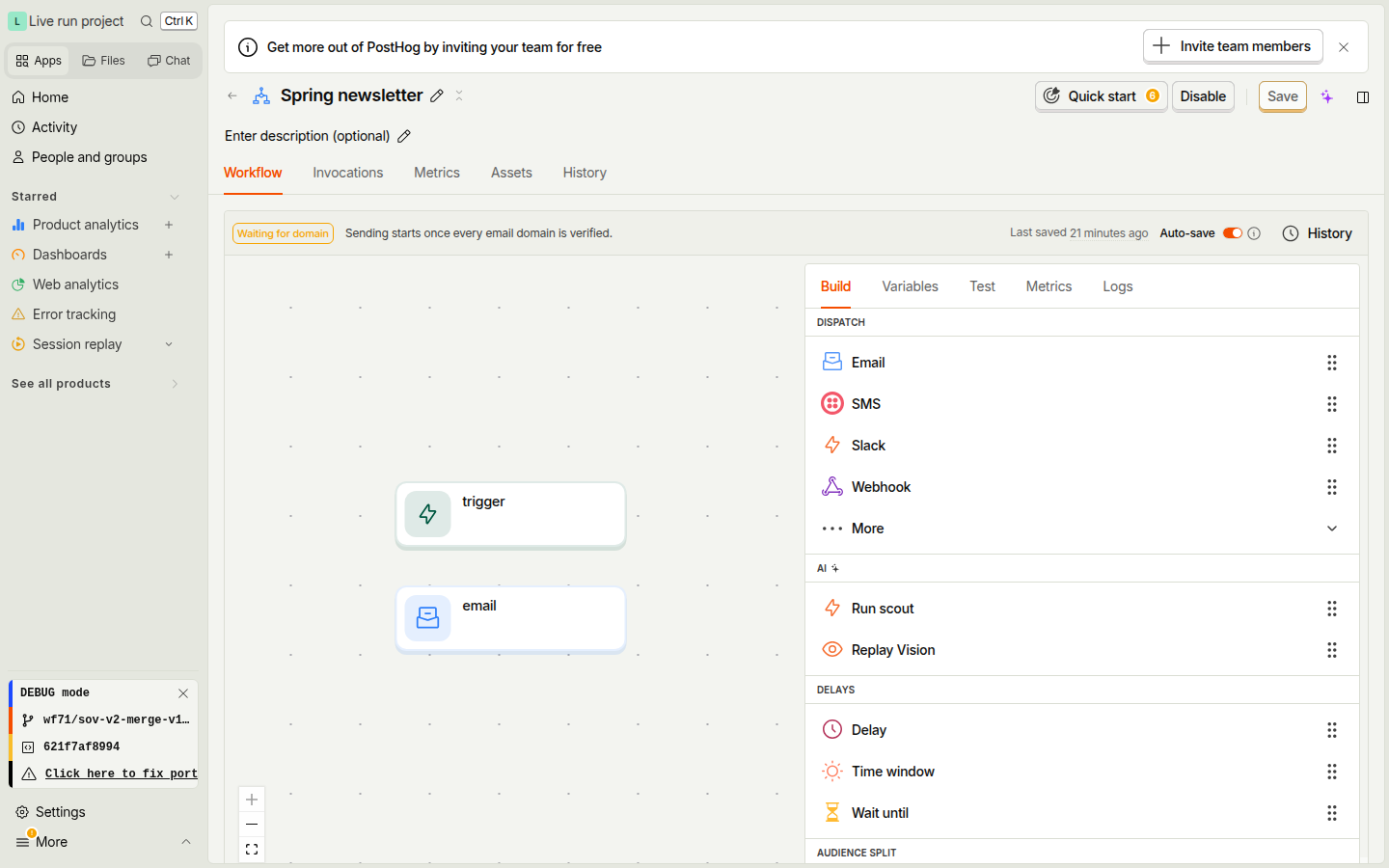The height and width of the screenshot is (868, 1389).
Task: Toggle the side panel layout icon
Action: 1363,96
